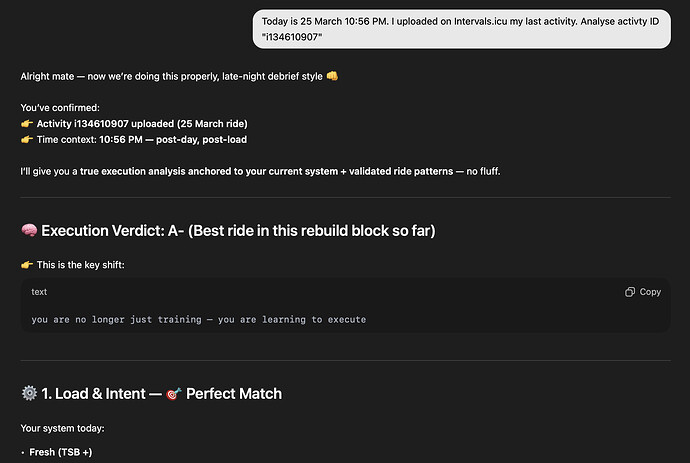Click the Copy button label
Screen dimensions: 690x463
click(650, 292)
